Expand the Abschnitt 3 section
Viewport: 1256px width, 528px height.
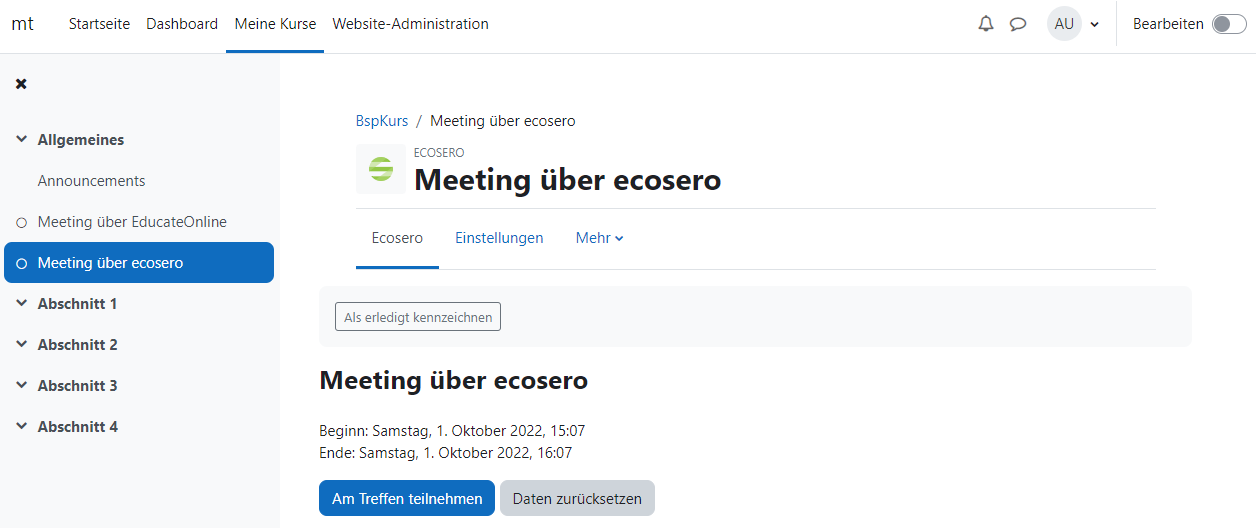[22, 386]
